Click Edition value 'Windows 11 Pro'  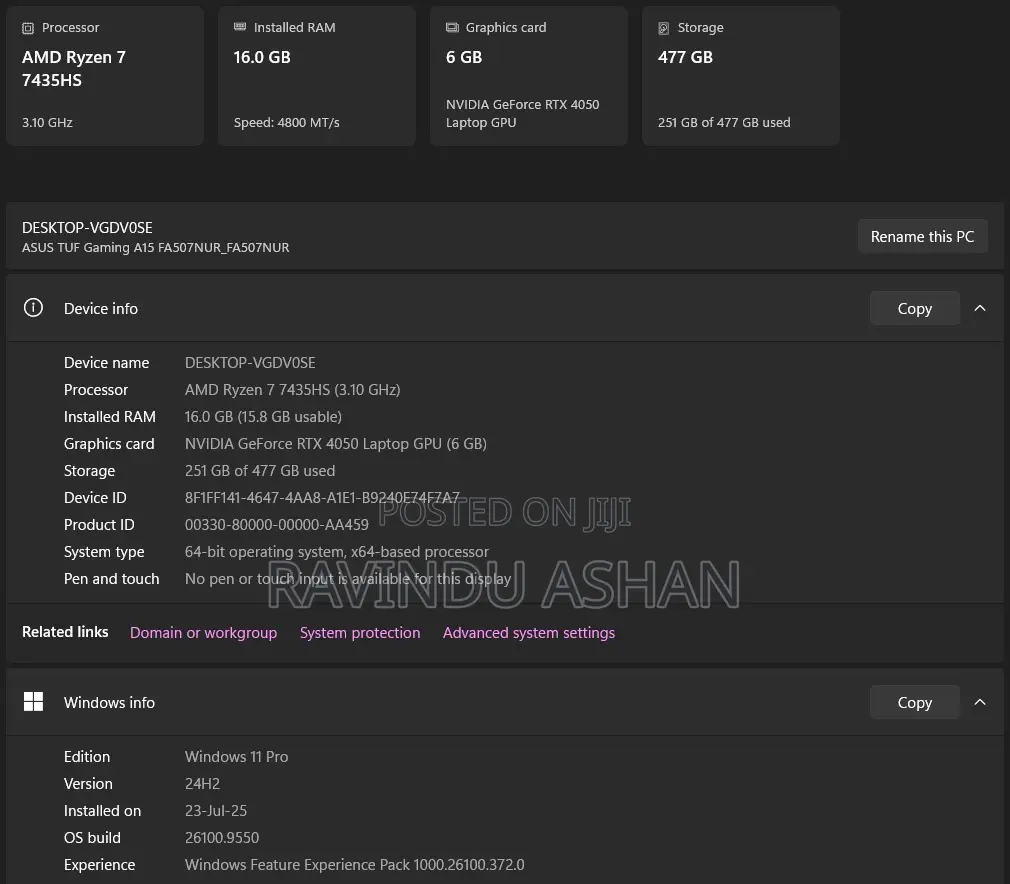click(x=236, y=756)
